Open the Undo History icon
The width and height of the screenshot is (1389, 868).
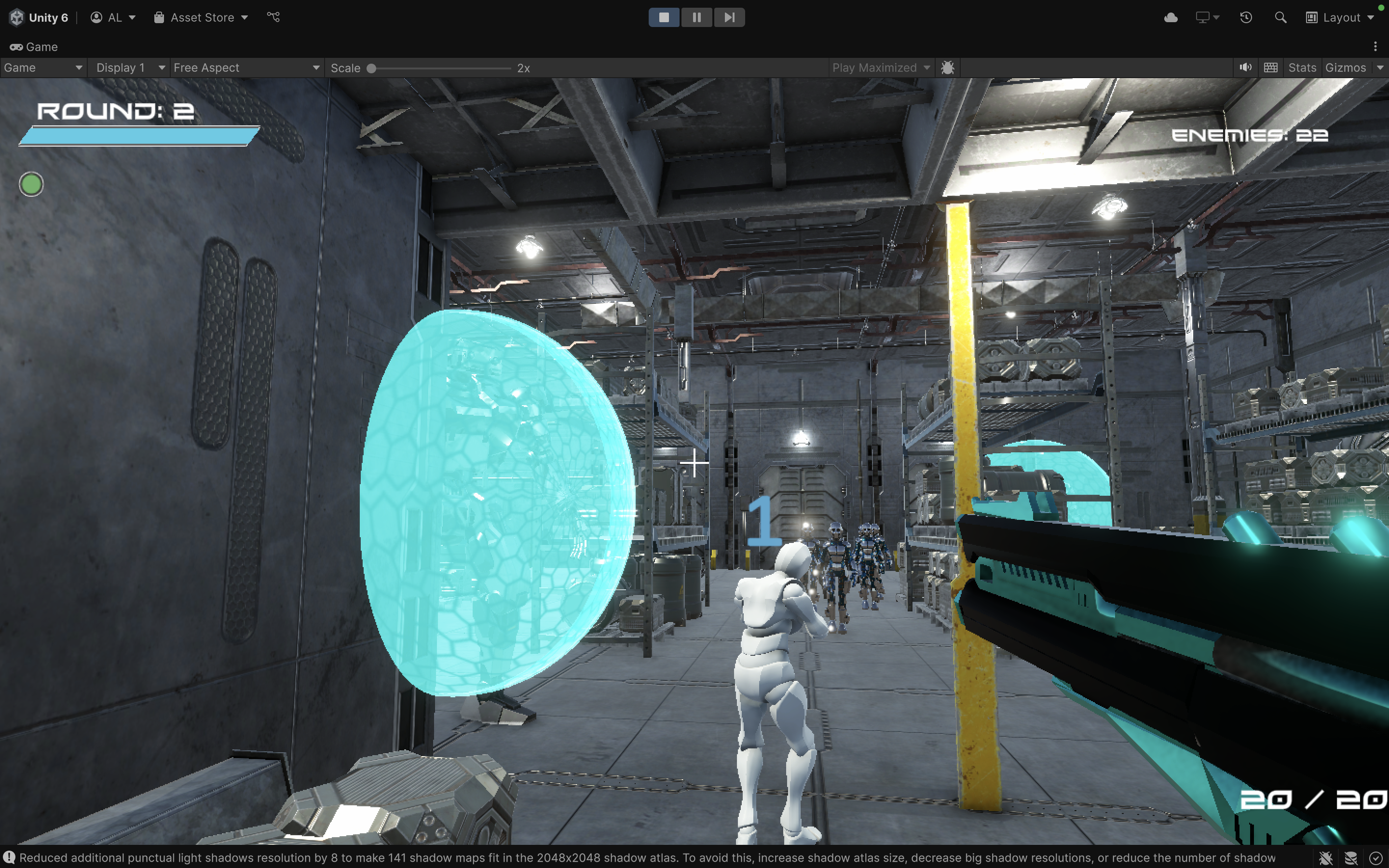click(1245, 17)
